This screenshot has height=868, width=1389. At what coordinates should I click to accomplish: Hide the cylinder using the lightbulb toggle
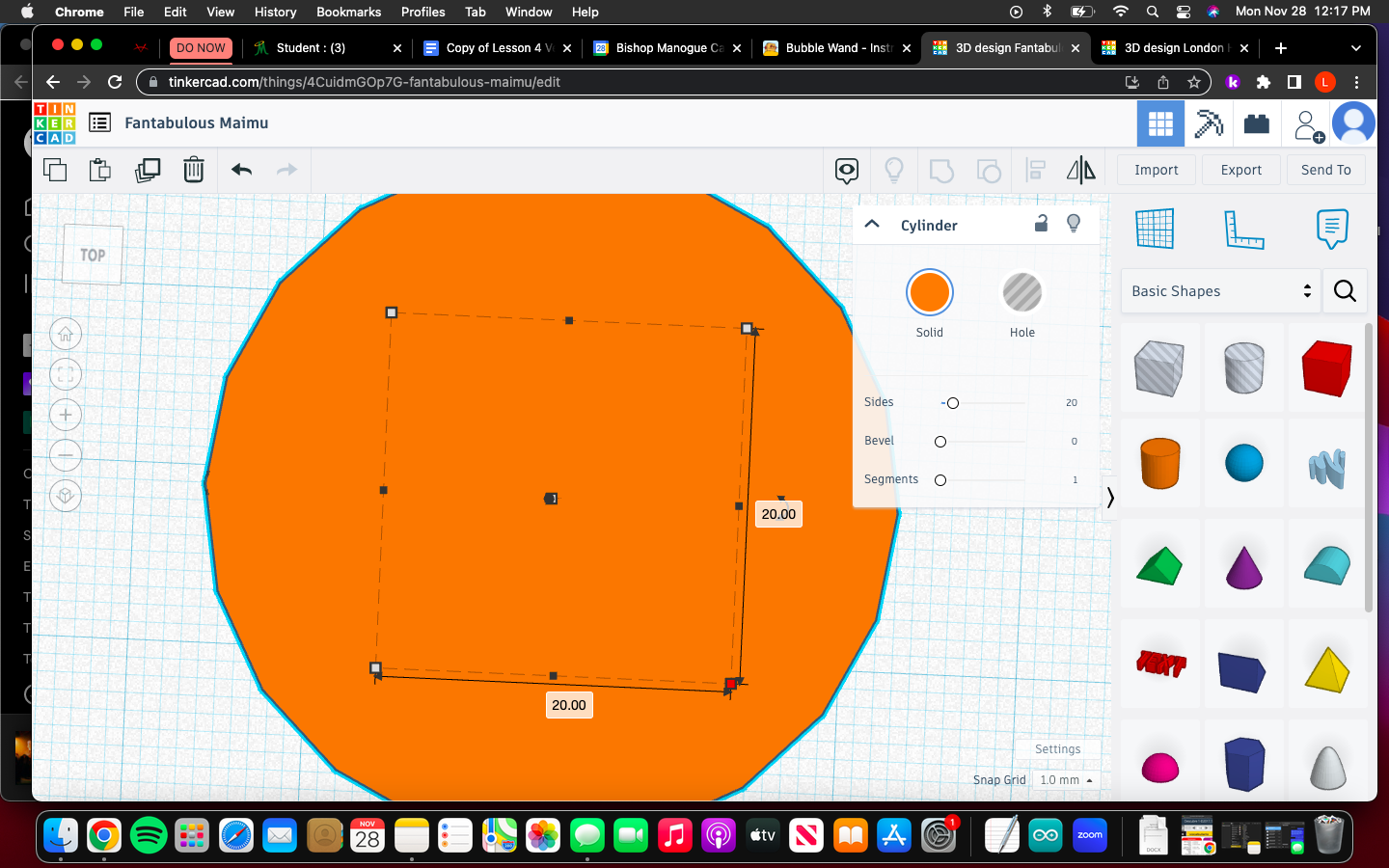1074,223
